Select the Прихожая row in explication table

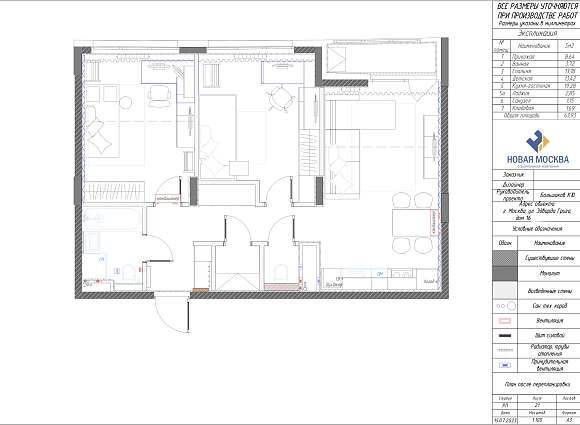(x=536, y=57)
